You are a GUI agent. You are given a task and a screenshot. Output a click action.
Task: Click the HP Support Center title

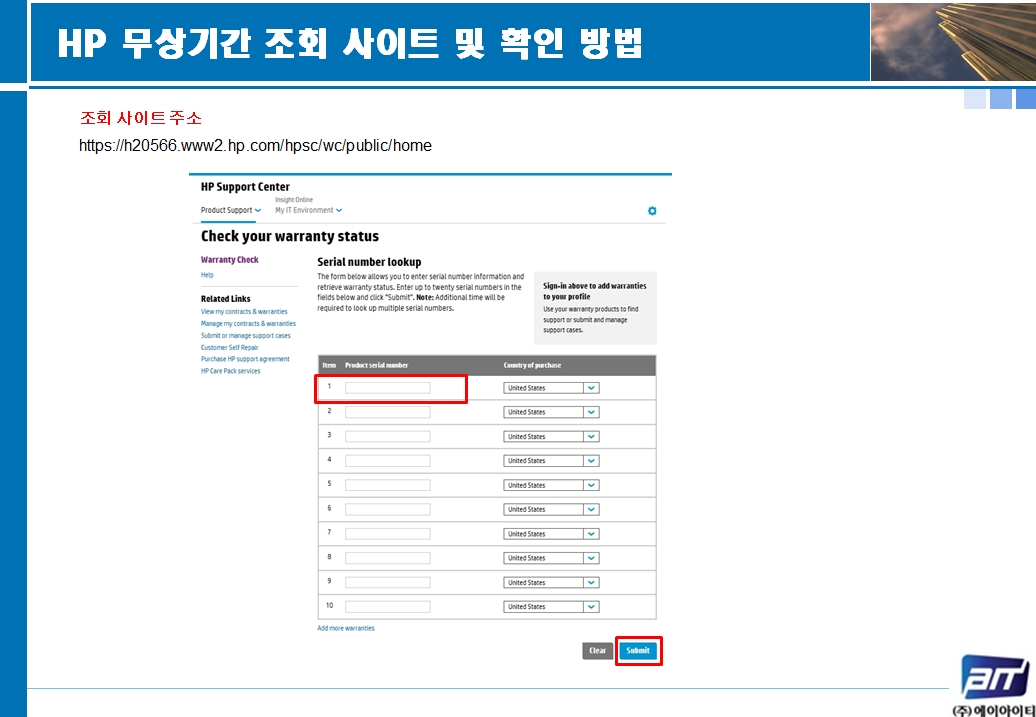click(x=245, y=187)
